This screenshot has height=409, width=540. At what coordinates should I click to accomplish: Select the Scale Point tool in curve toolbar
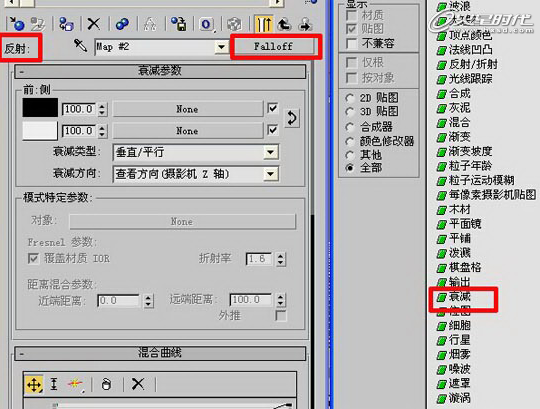click(x=54, y=384)
